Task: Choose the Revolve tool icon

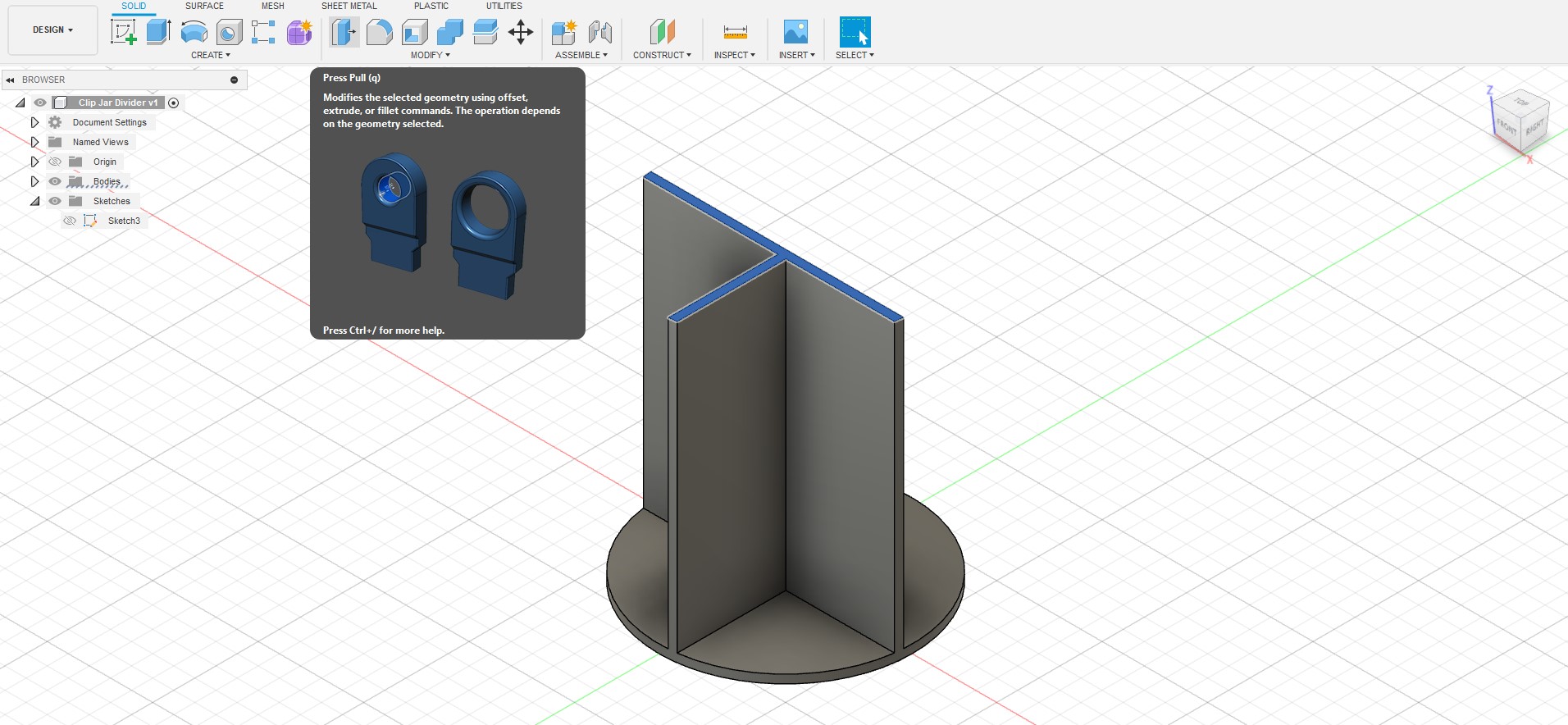Action: coord(194,33)
